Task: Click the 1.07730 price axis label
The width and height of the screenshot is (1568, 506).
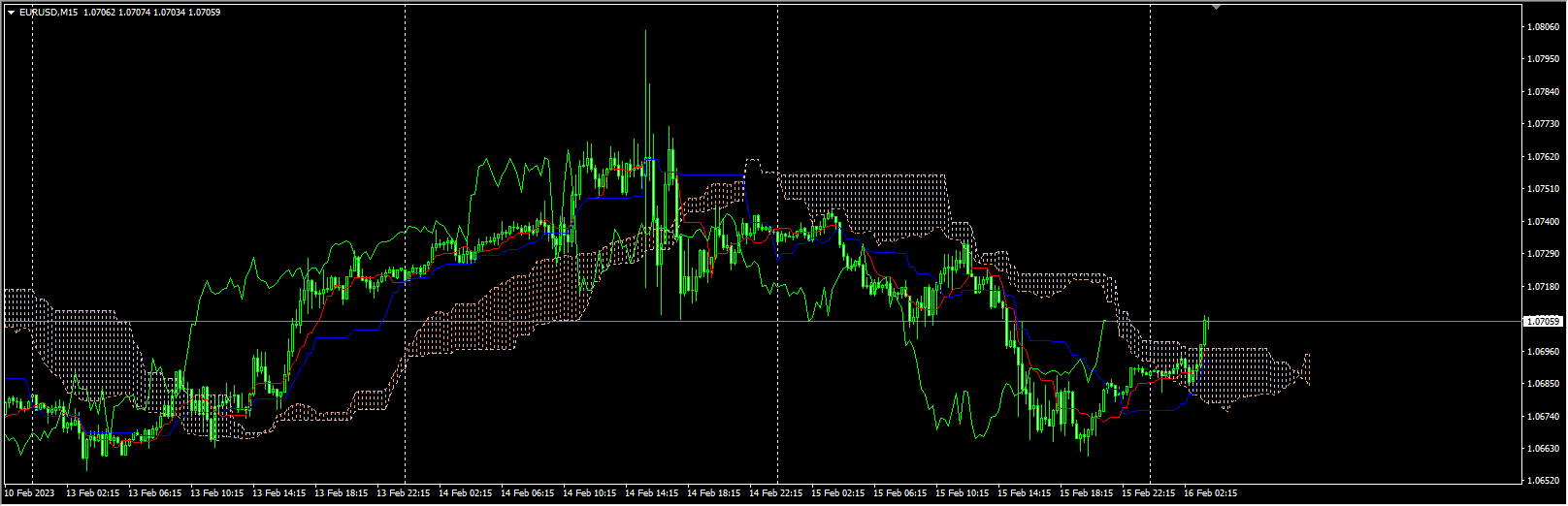Action: [1543, 124]
